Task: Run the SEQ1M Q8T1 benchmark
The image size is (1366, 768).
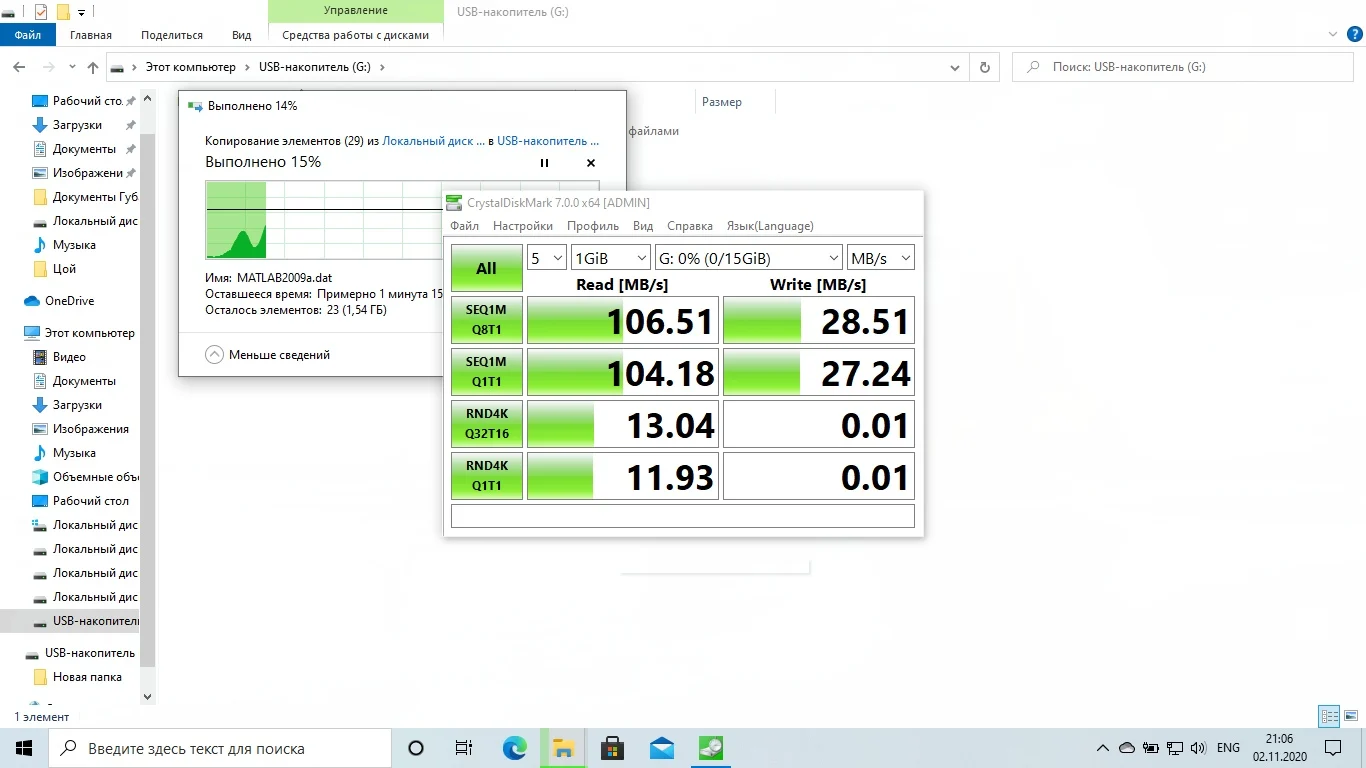Action: coord(487,320)
